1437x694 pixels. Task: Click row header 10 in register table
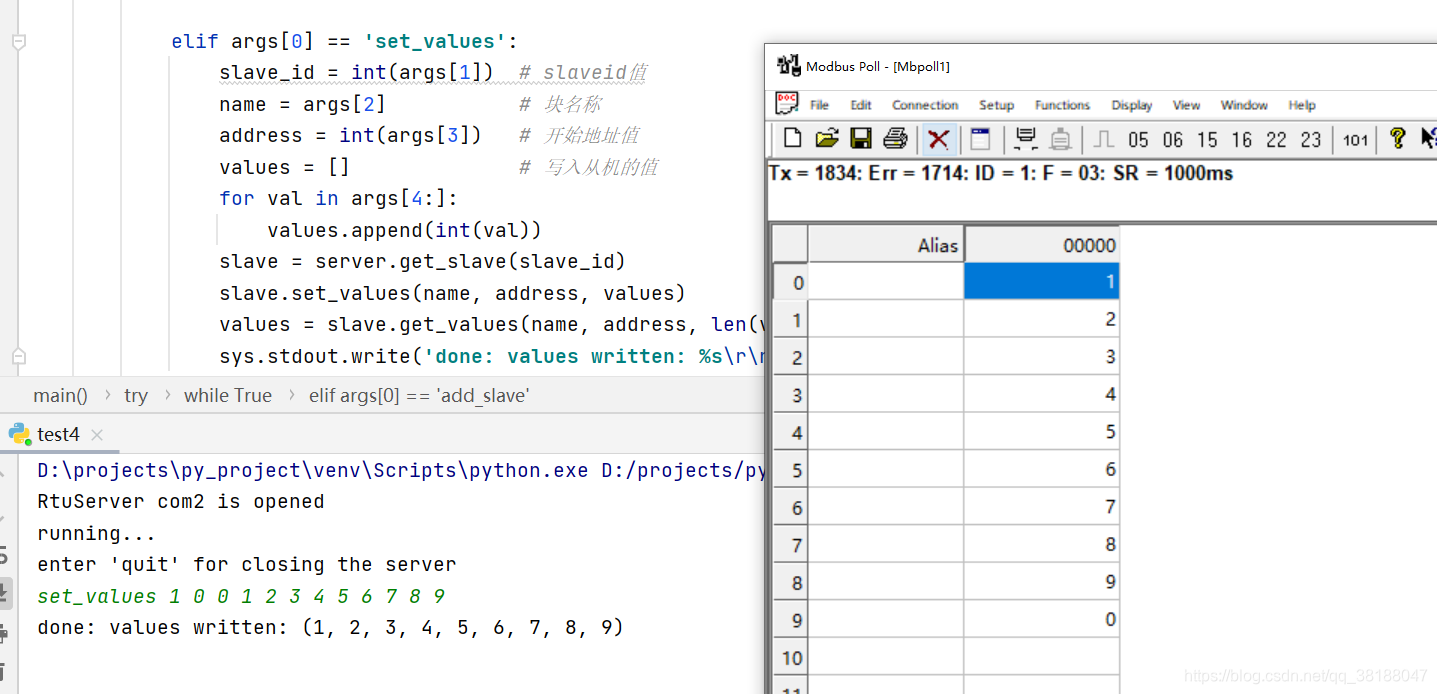tap(791, 657)
